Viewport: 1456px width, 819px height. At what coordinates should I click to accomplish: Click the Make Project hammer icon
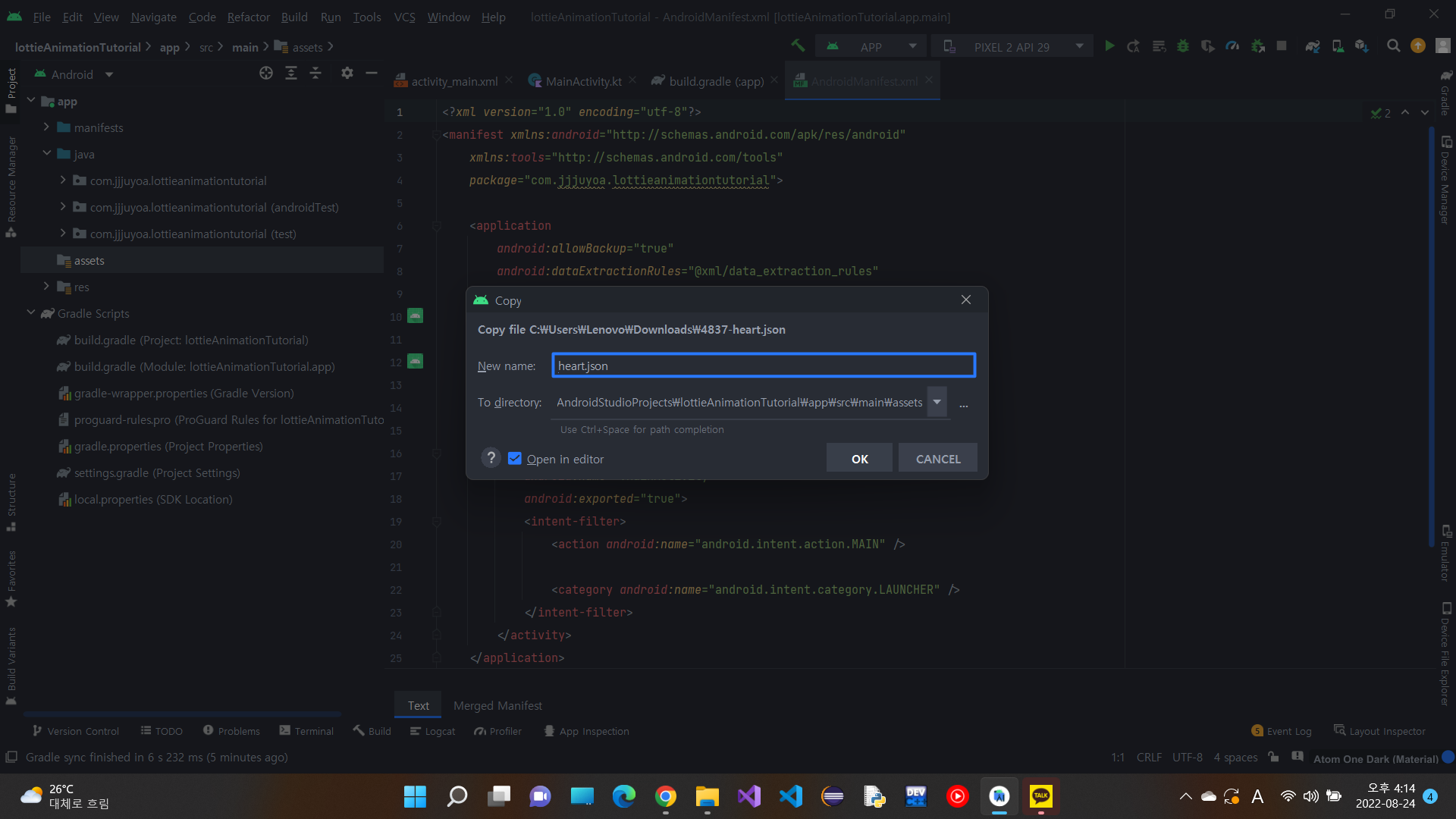tap(798, 46)
